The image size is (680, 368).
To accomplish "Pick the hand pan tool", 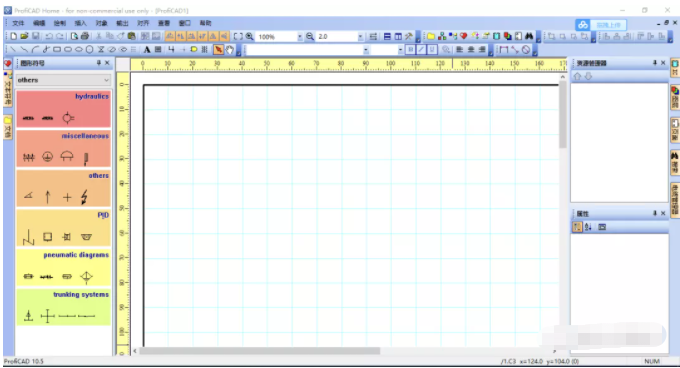I will [229, 50].
